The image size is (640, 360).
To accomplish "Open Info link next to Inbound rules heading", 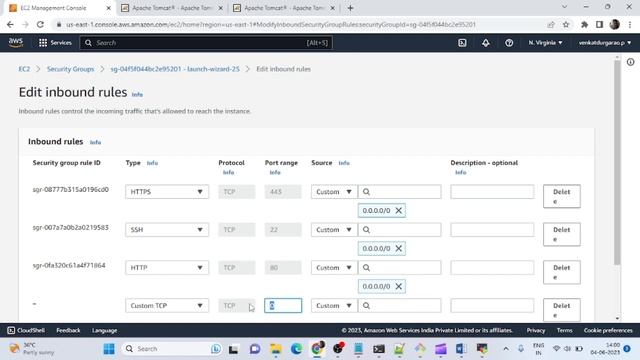I will pos(96,142).
